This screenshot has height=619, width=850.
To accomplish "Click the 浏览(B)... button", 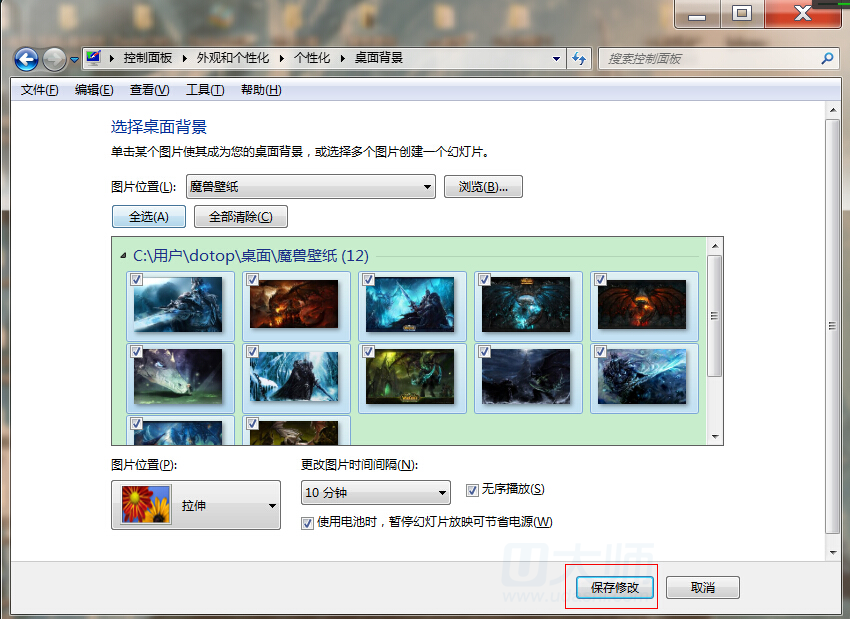I will (x=483, y=187).
